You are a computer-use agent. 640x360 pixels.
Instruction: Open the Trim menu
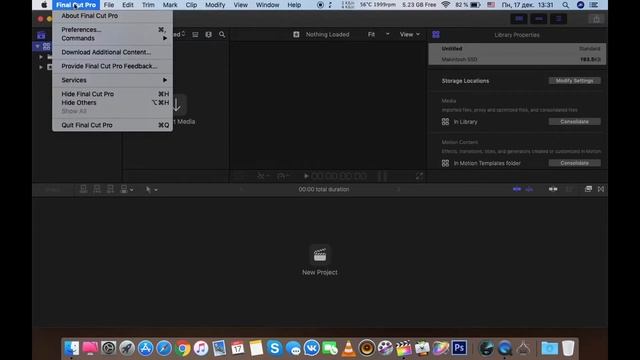(x=148, y=5)
